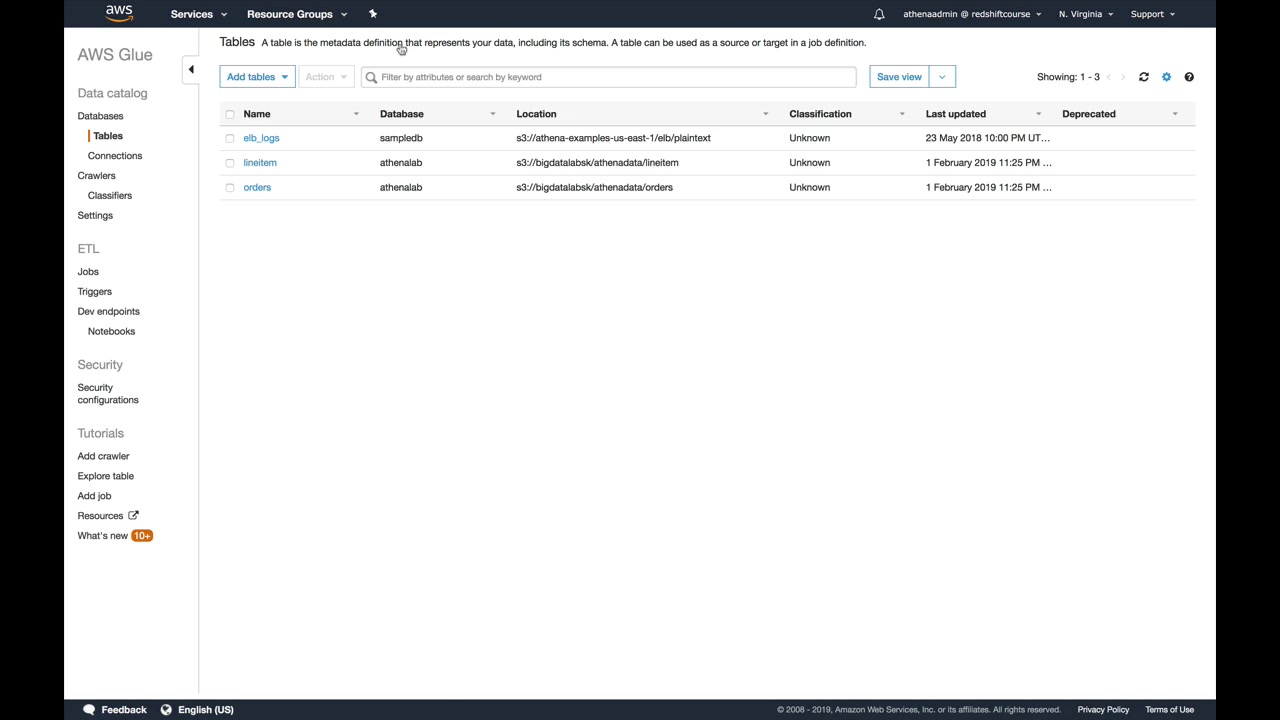Viewport: 1280px width, 720px height.
Task: Open Last updated column sort arrow
Action: tap(1038, 114)
